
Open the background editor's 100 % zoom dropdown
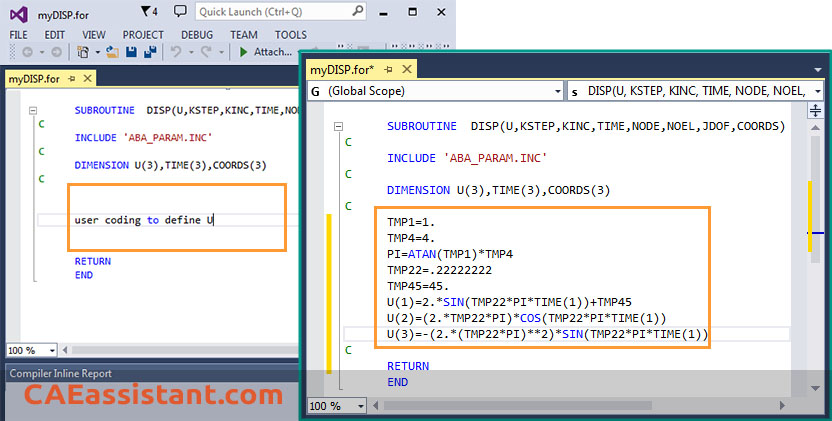52,350
